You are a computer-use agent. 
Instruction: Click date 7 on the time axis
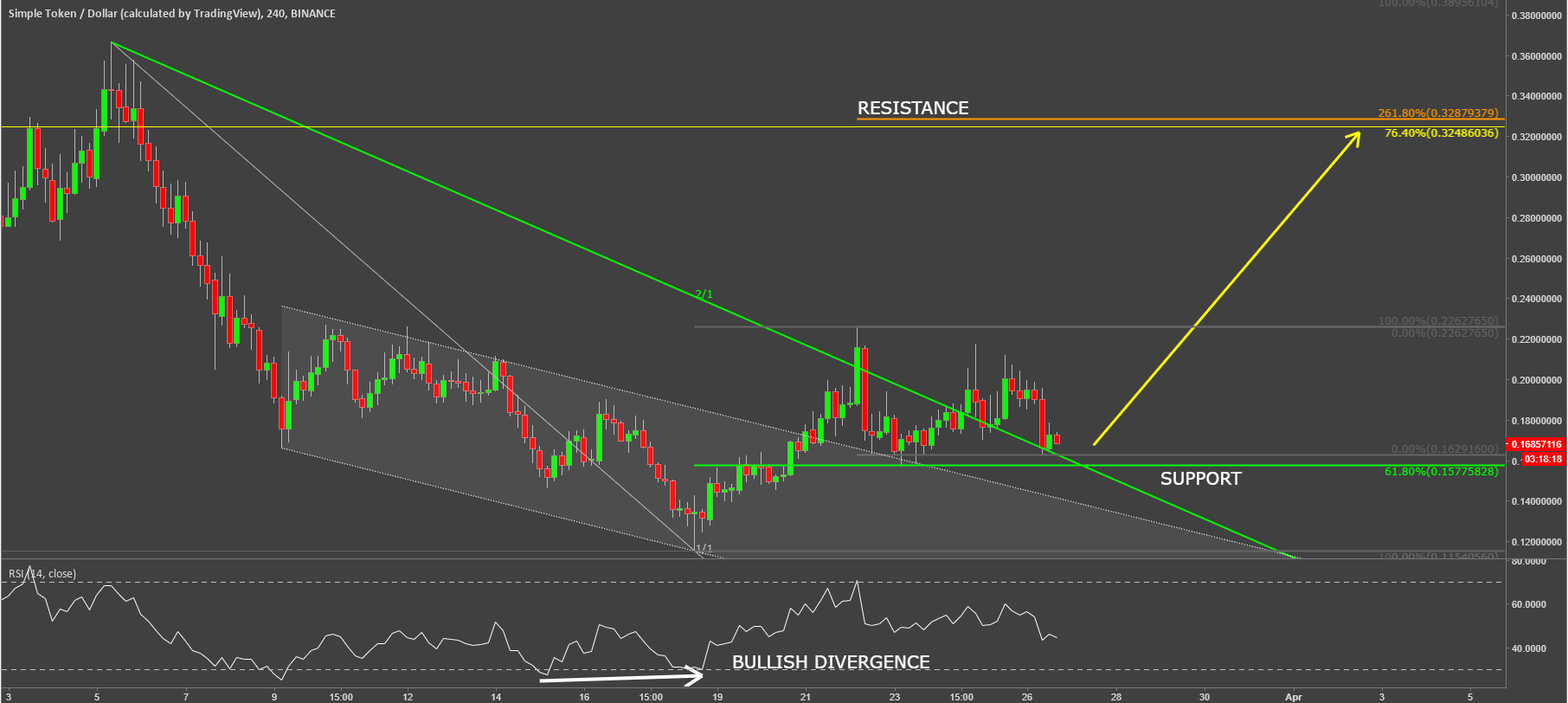tap(185, 696)
